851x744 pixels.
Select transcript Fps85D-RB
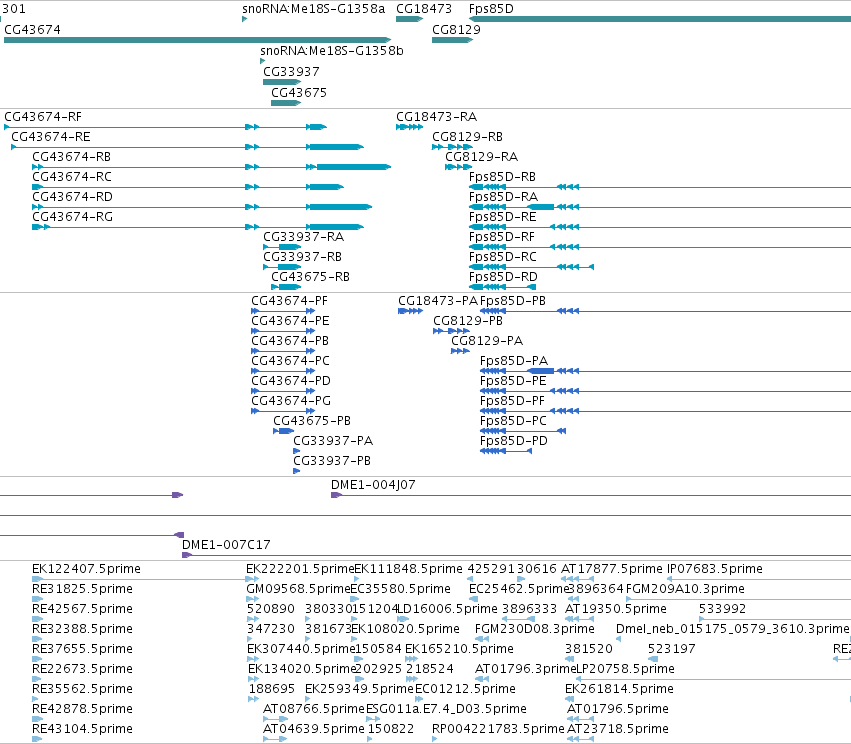click(660, 187)
